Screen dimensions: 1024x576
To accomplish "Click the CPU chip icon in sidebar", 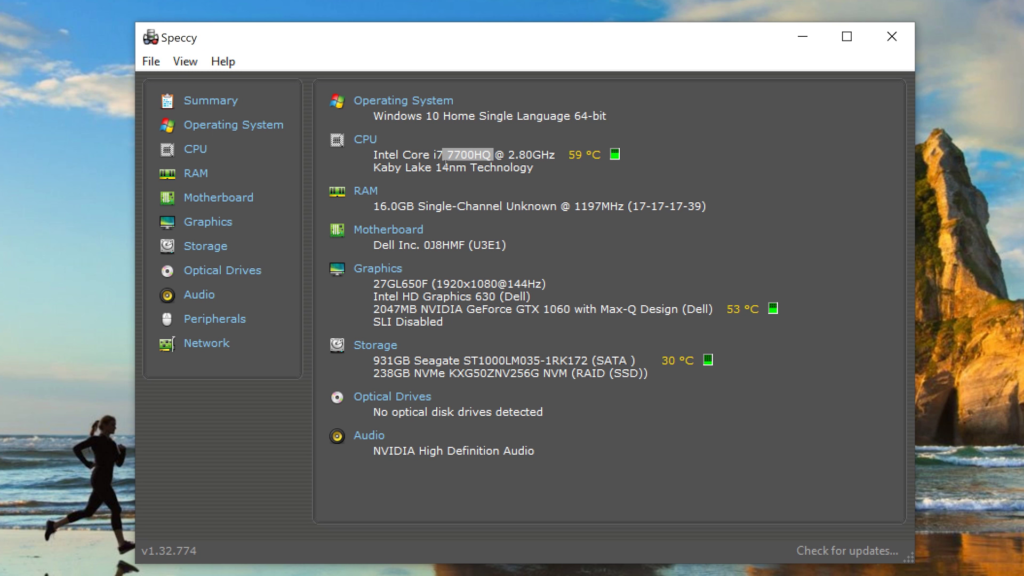I will point(167,150).
